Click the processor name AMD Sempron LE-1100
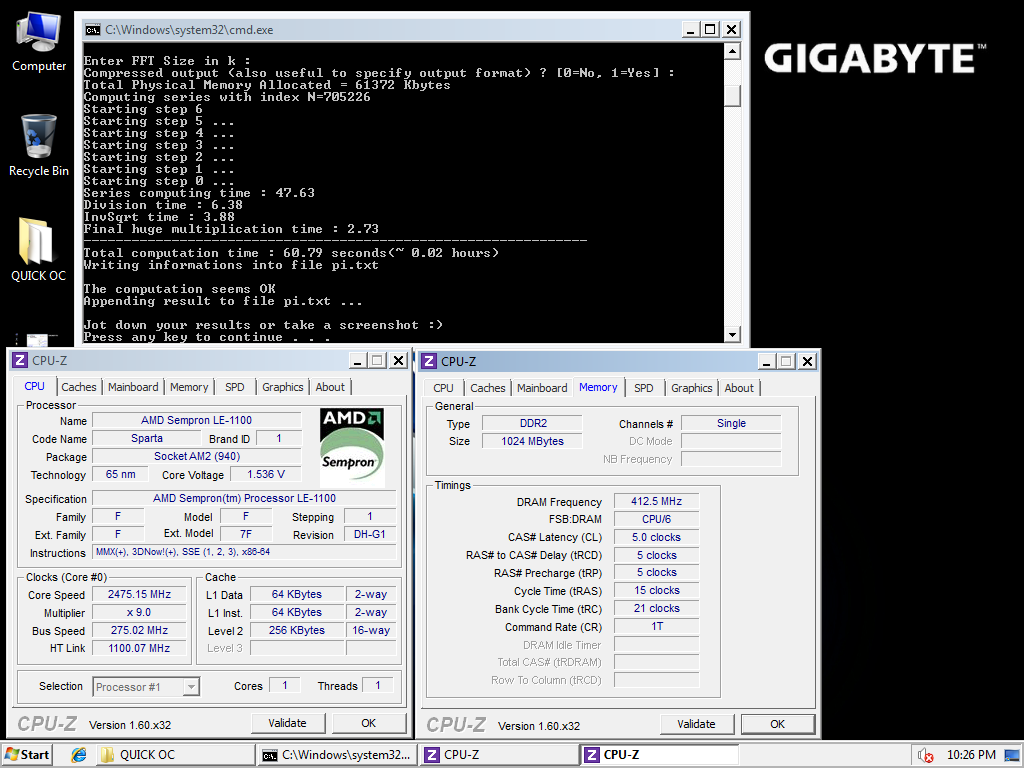The height and width of the screenshot is (768, 1024). tap(197, 420)
